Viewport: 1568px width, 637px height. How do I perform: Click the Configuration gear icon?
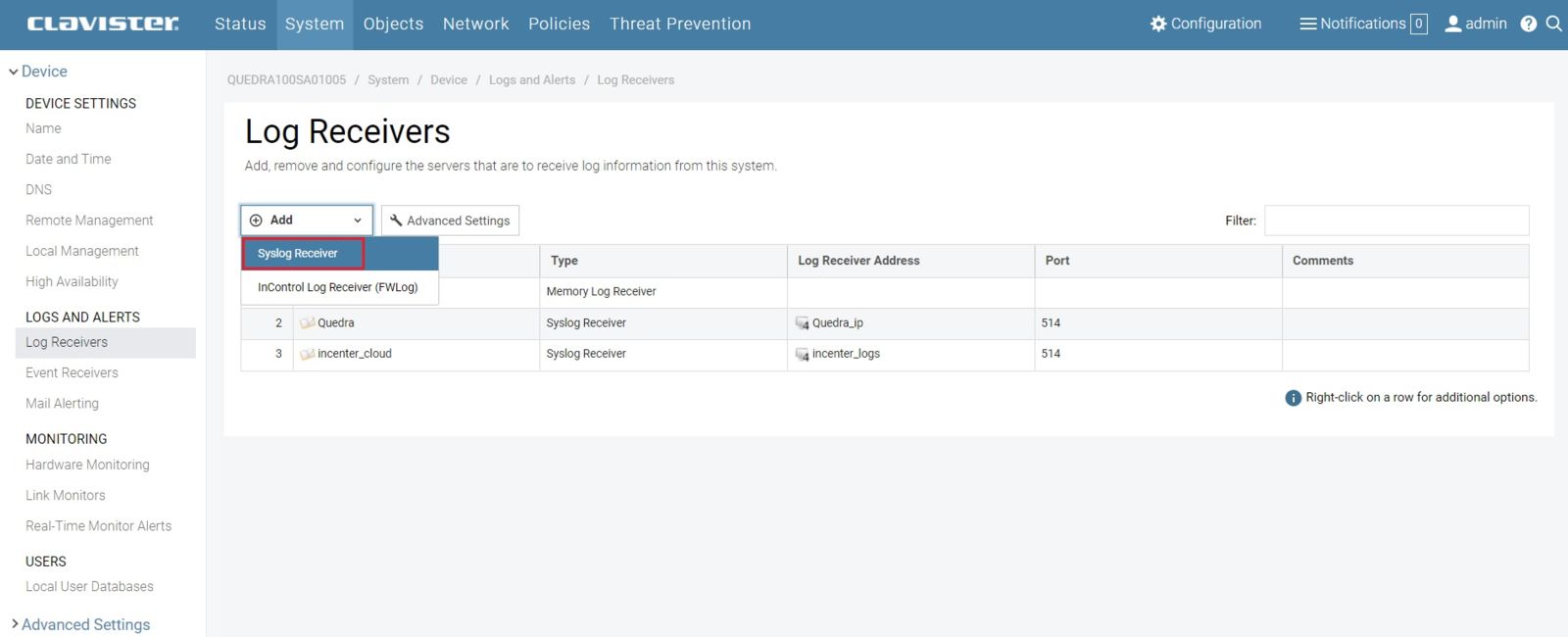(1158, 24)
